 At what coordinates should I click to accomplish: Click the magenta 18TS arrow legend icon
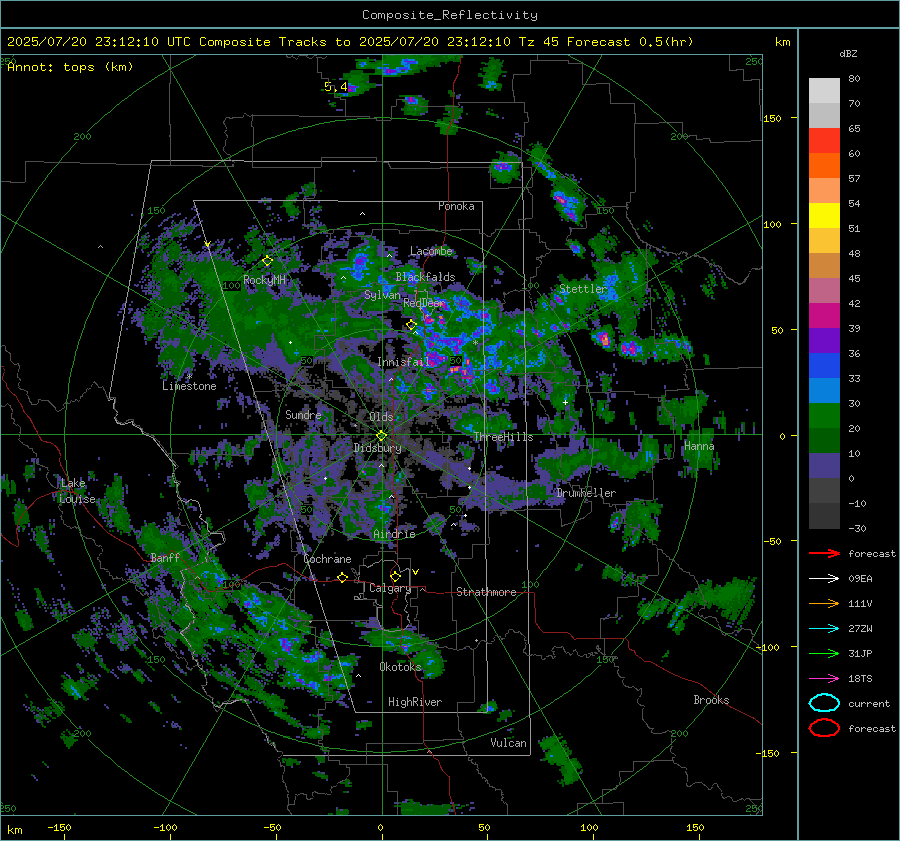pos(825,679)
